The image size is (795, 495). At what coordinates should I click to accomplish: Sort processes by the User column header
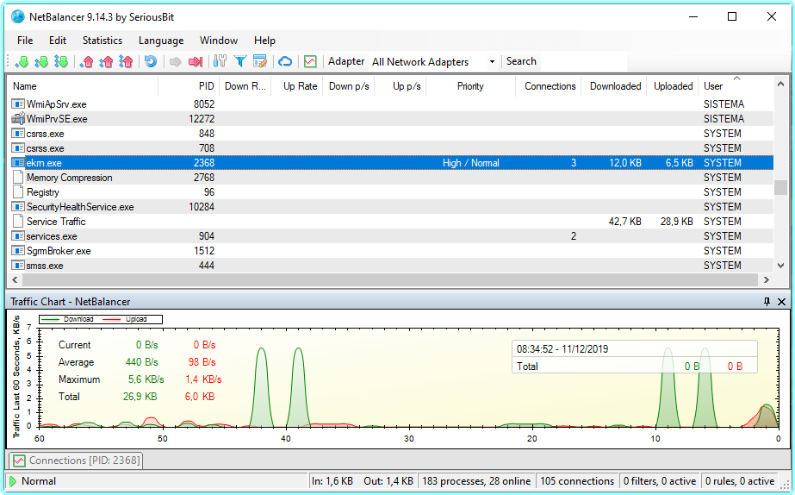click(x=713, y=86)
